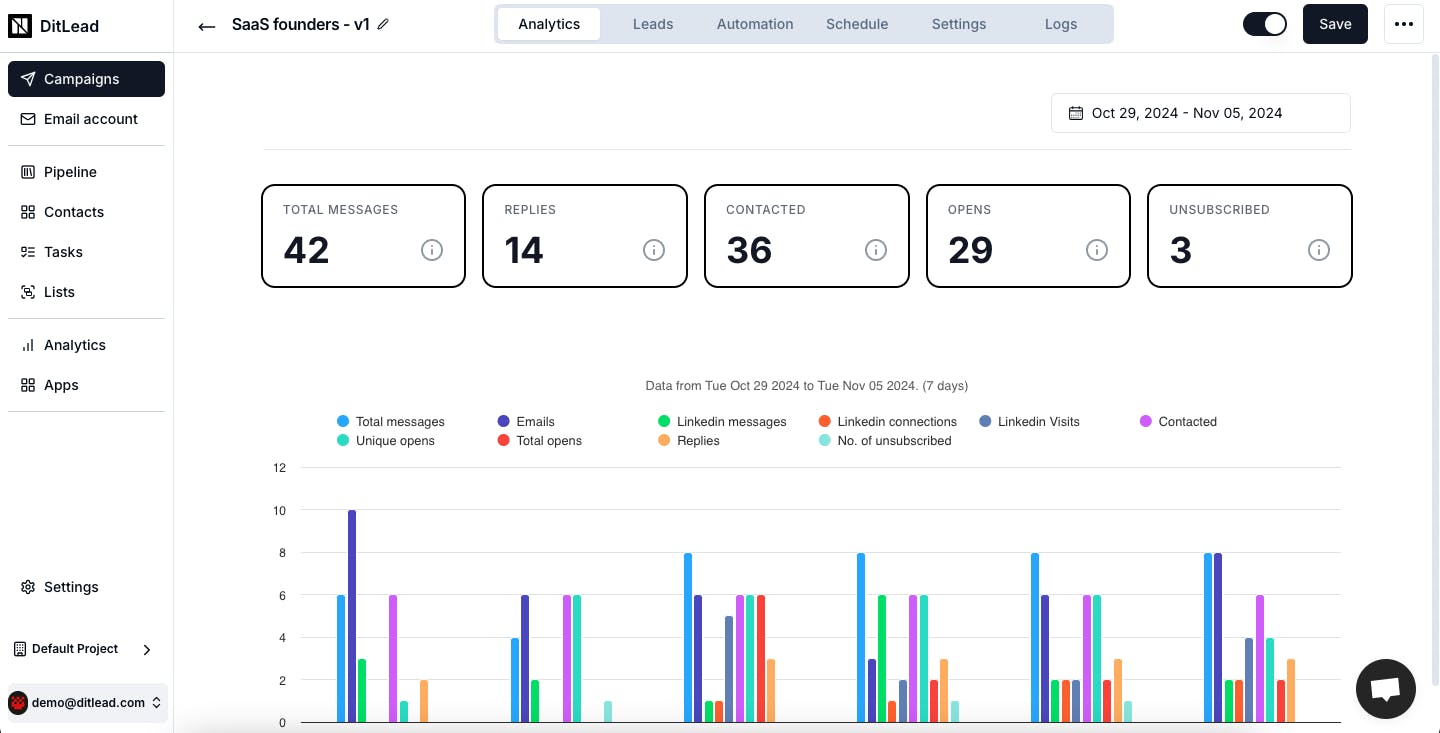Screen dimensions: 1440x733
Task: Open the Automation tab
Action: (x=754, y=23)
